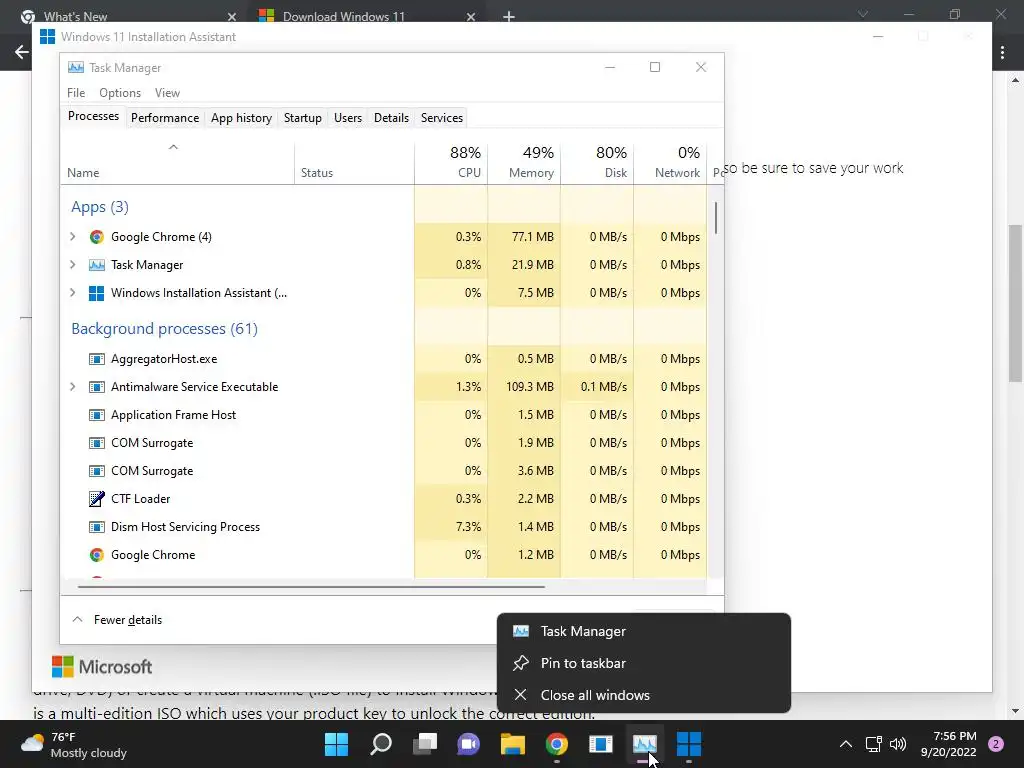Select the 109.3 MB memory cell
The image size is (1024, 768).
pyautogui.click(x=524, y=387)
